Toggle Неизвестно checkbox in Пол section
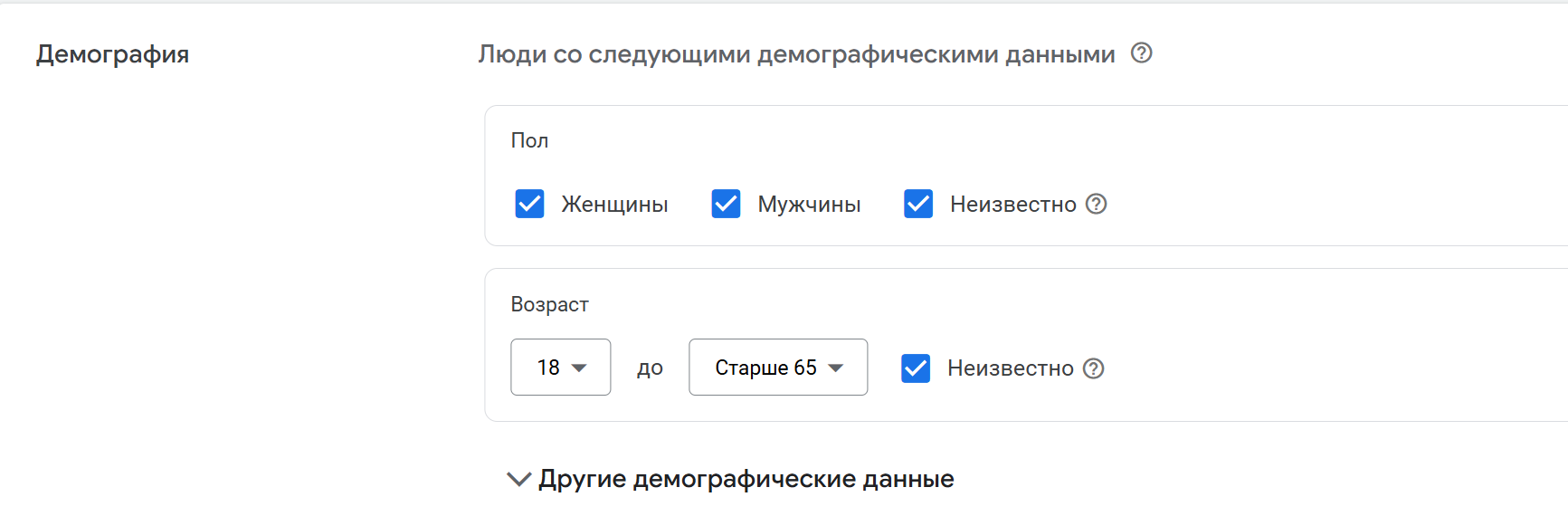 coord(918,205)
